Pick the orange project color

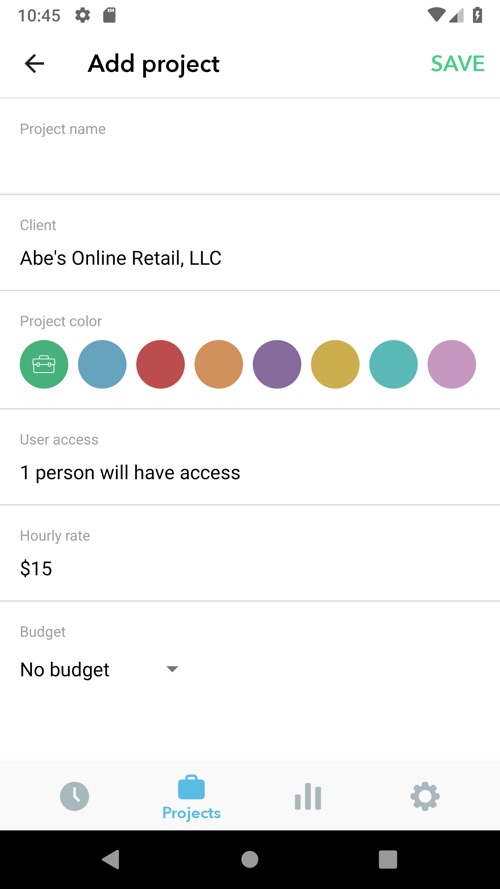(219, 364)
